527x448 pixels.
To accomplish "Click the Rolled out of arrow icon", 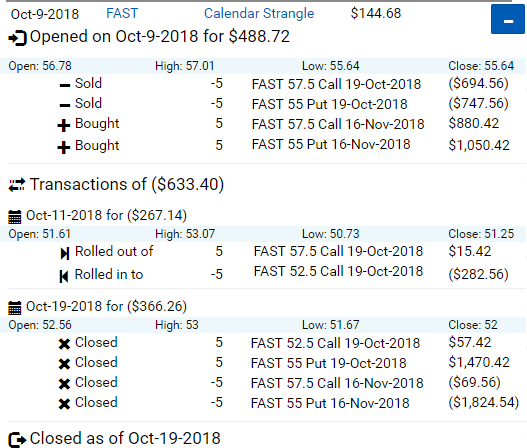I will pyautogui.click(x=65, y=253).
